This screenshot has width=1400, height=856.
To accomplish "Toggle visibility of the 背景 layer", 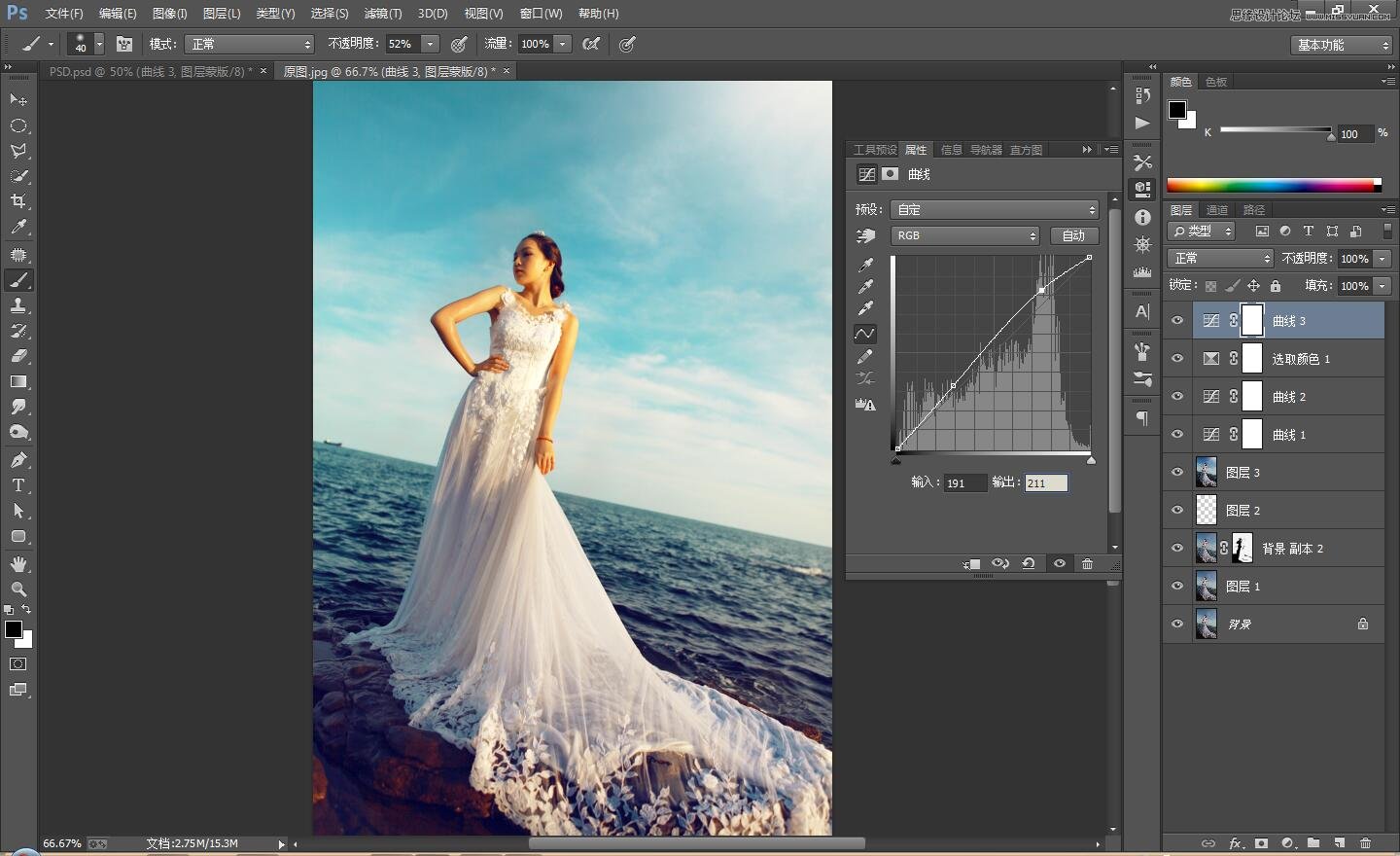I will click(1177, 624).
